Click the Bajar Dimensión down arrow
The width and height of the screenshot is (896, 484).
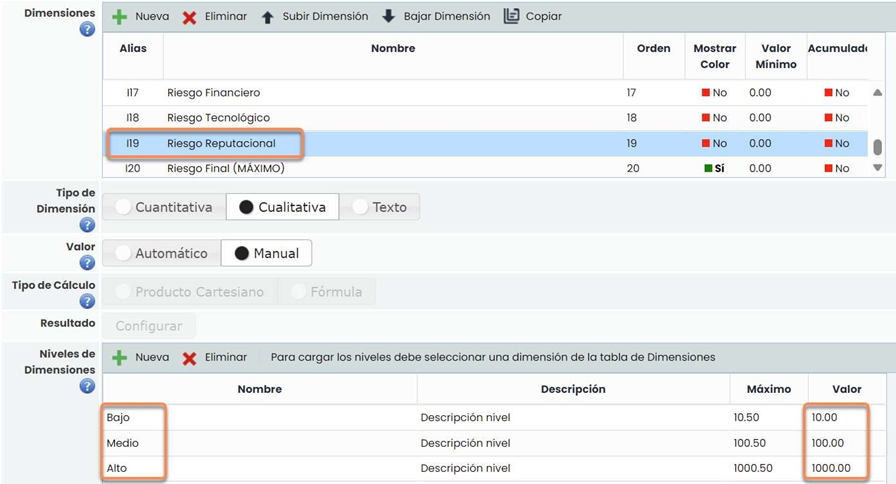click(389, 17)
